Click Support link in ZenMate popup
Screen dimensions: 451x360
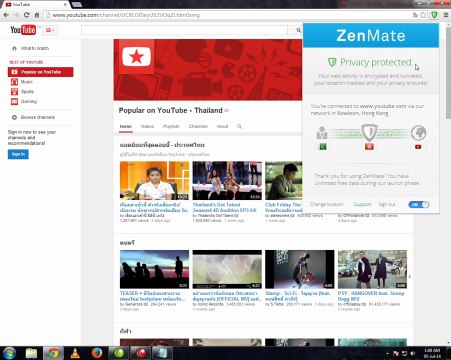(362, 204)
